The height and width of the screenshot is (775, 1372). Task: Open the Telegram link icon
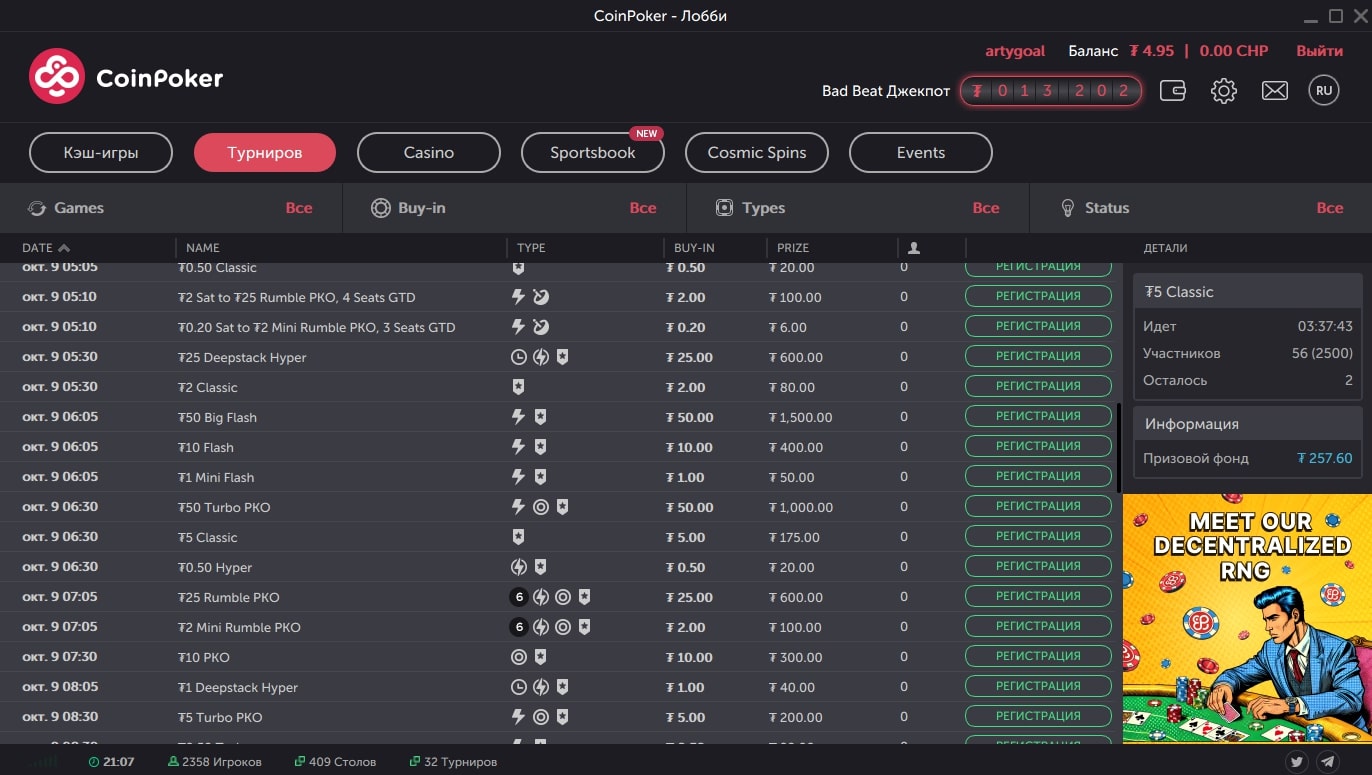(1328, 762)
